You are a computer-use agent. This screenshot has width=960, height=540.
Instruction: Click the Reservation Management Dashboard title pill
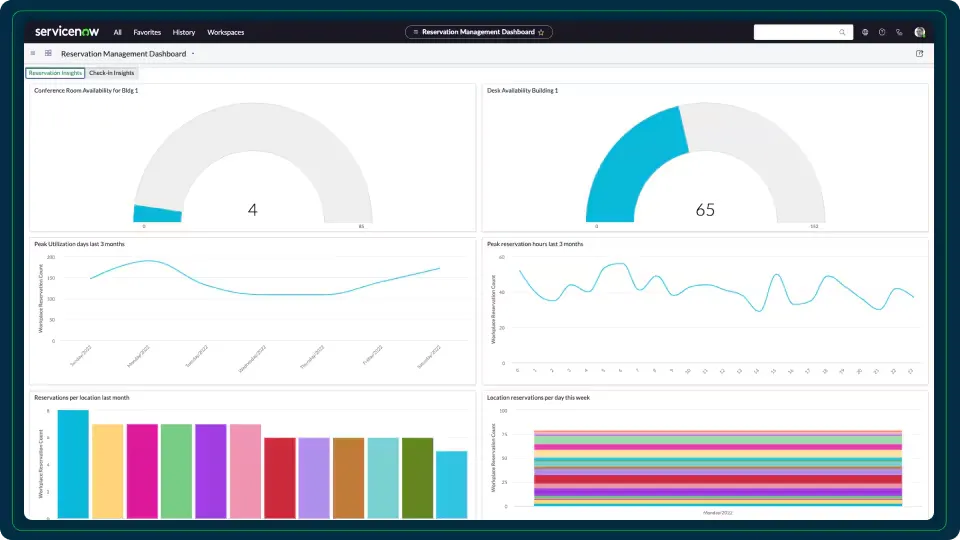click(479, 32)
